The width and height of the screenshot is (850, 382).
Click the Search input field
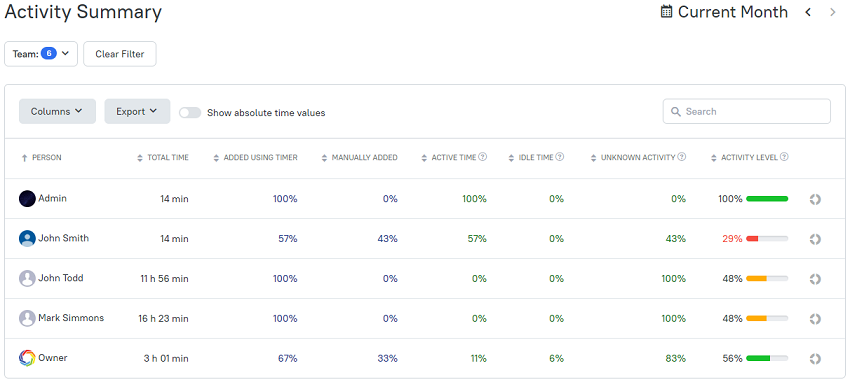click(x=746, y=111)
